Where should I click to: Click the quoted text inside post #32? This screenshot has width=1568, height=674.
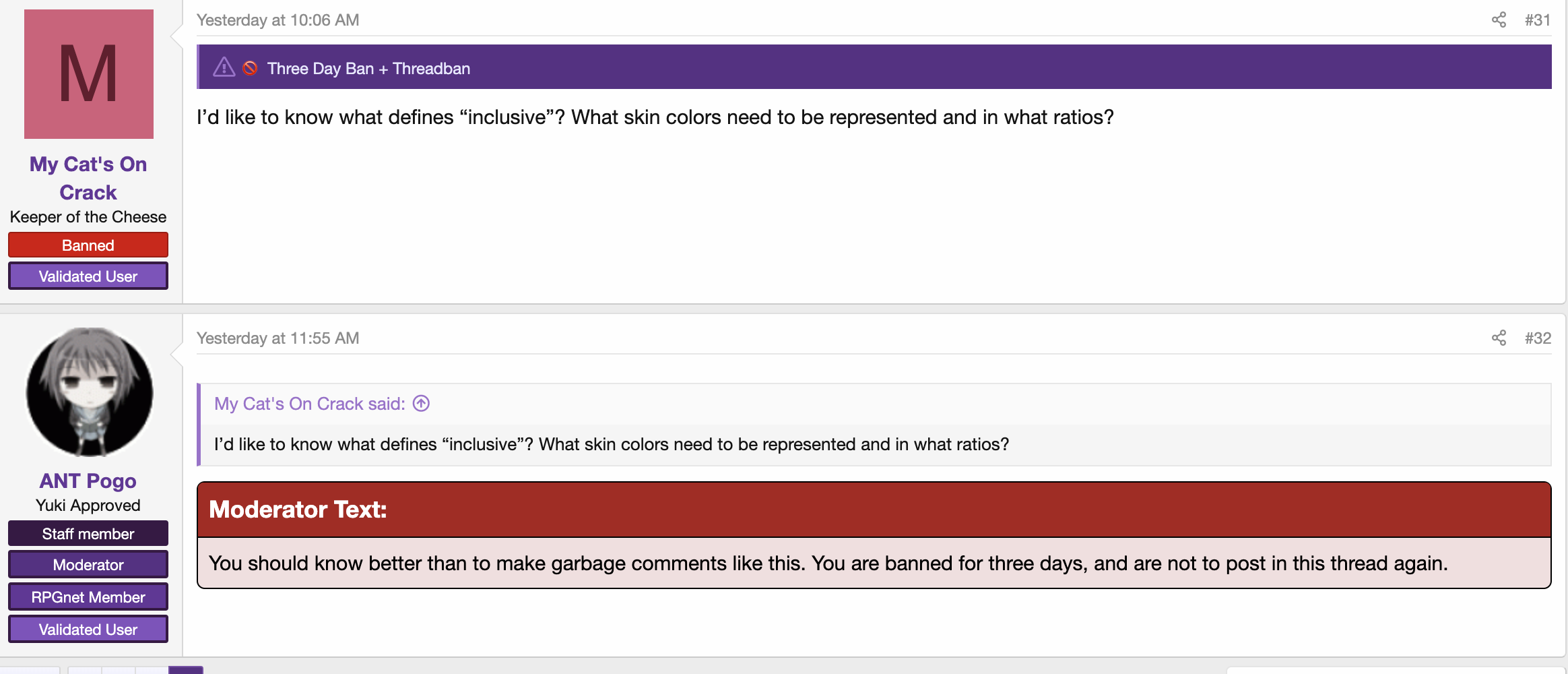[x=612, y=444]
